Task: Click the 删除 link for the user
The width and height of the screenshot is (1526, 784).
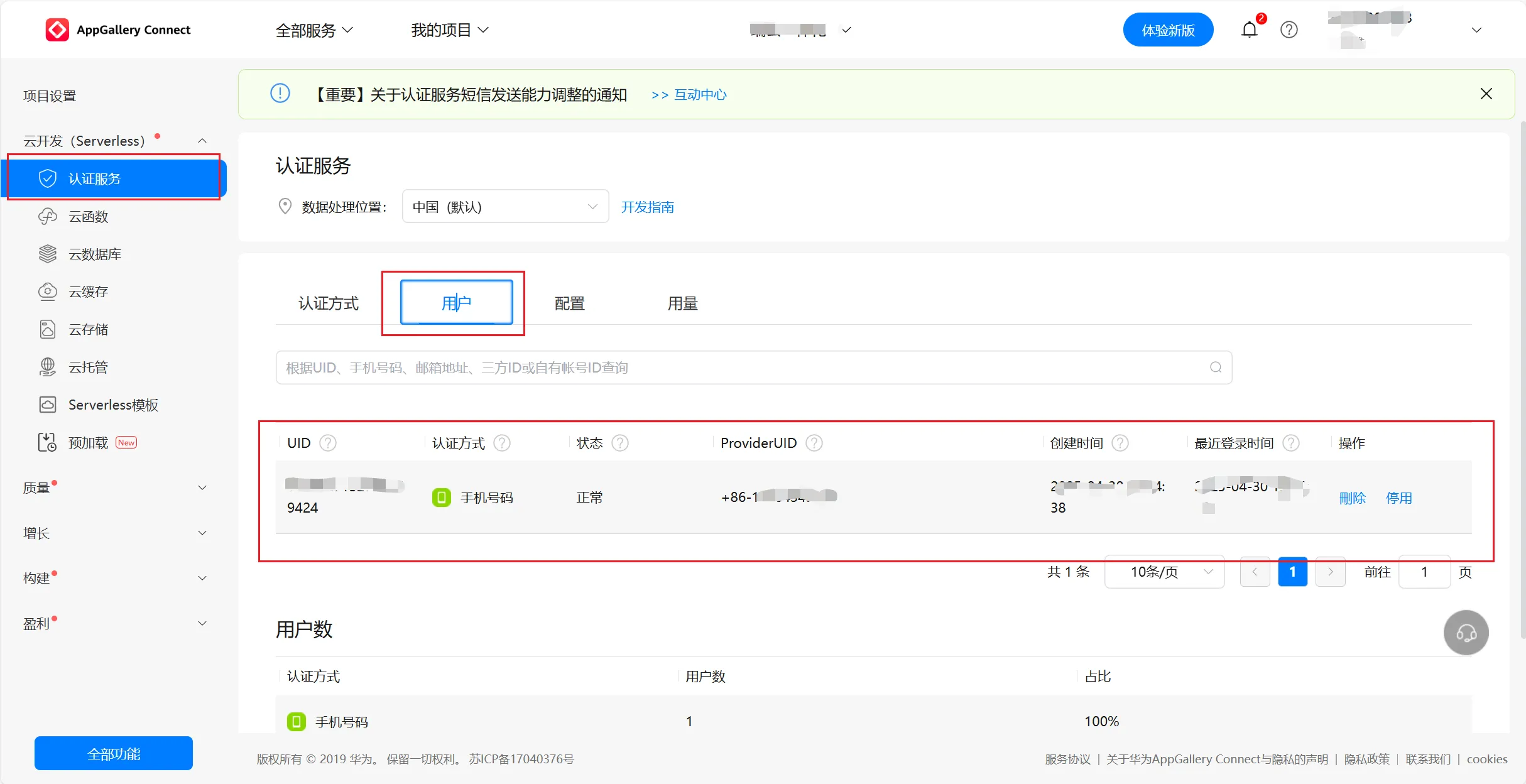Action: (x=1352, y=498)
